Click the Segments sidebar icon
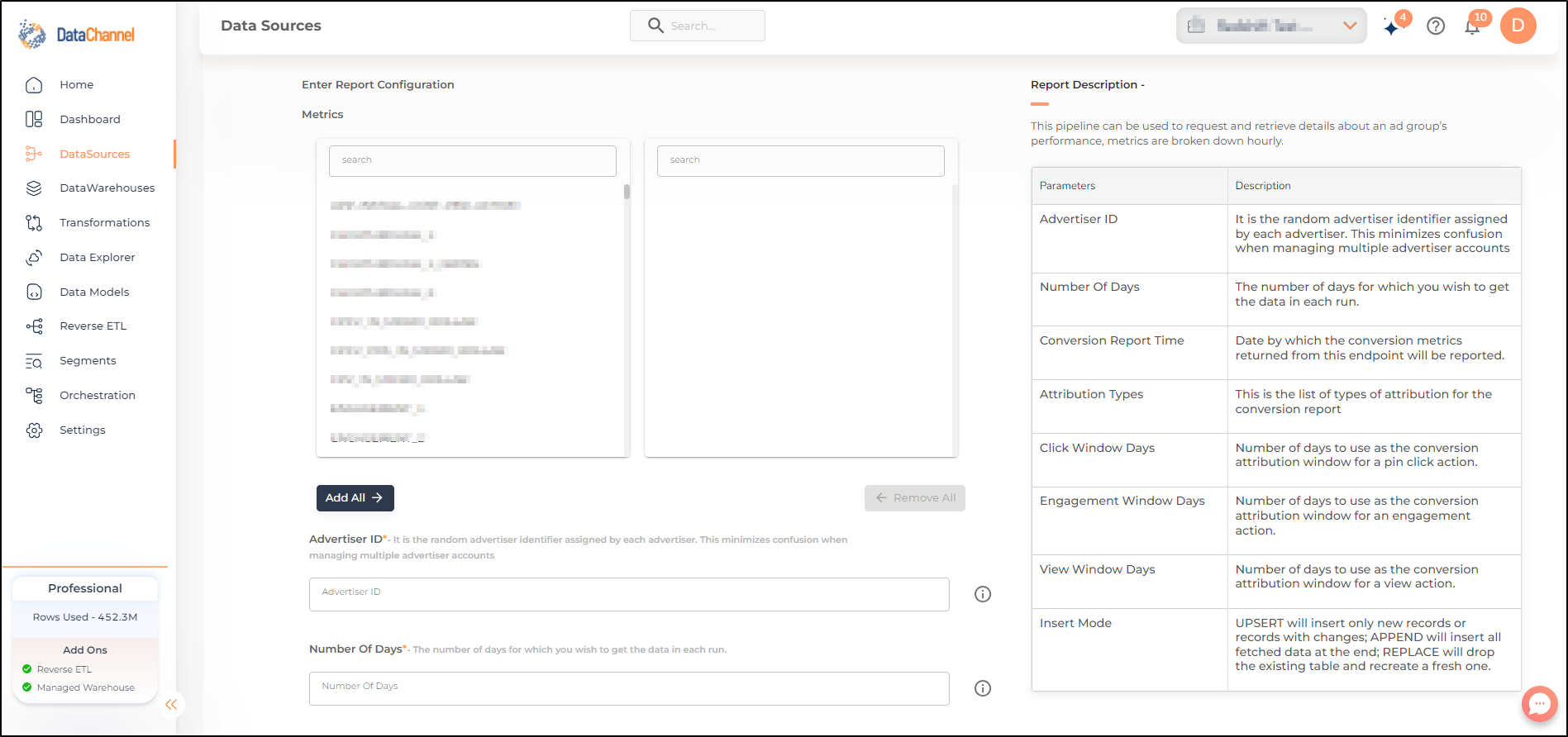 click(x=34, y=361)
